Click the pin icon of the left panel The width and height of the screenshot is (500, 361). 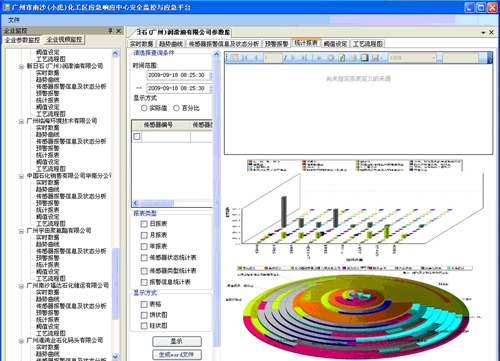(x=110, y=31)
